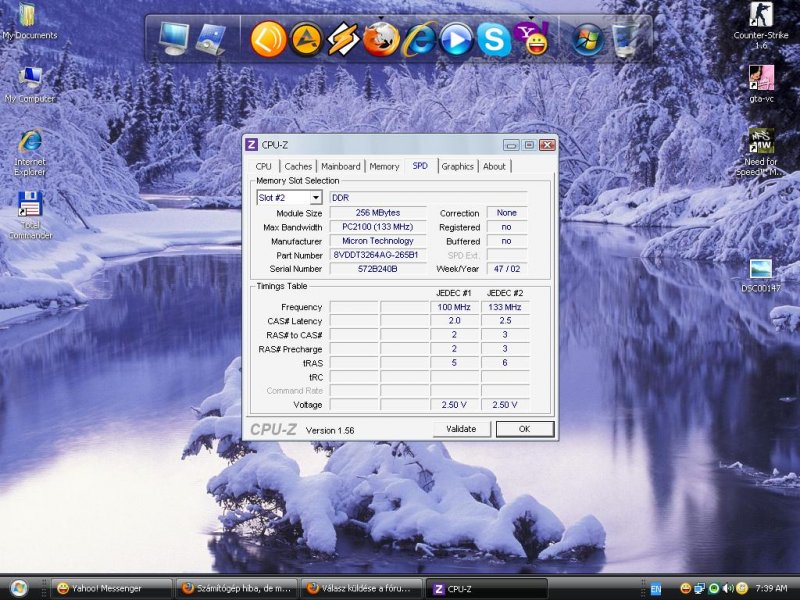This screenshot has height=600, width=800.
Task: Open Internet Explorer from the dock
Action: pyautogui.click(x=418, y=39)
